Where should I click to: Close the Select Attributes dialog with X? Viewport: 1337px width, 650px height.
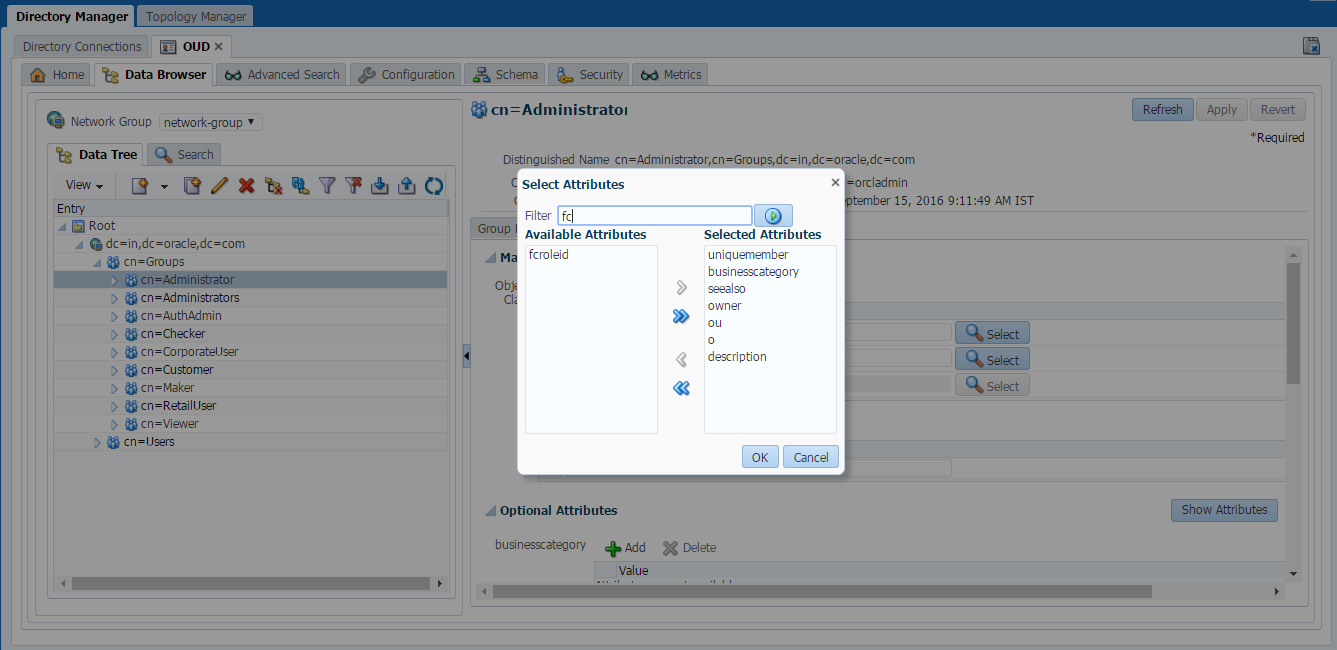pos(835,182)
